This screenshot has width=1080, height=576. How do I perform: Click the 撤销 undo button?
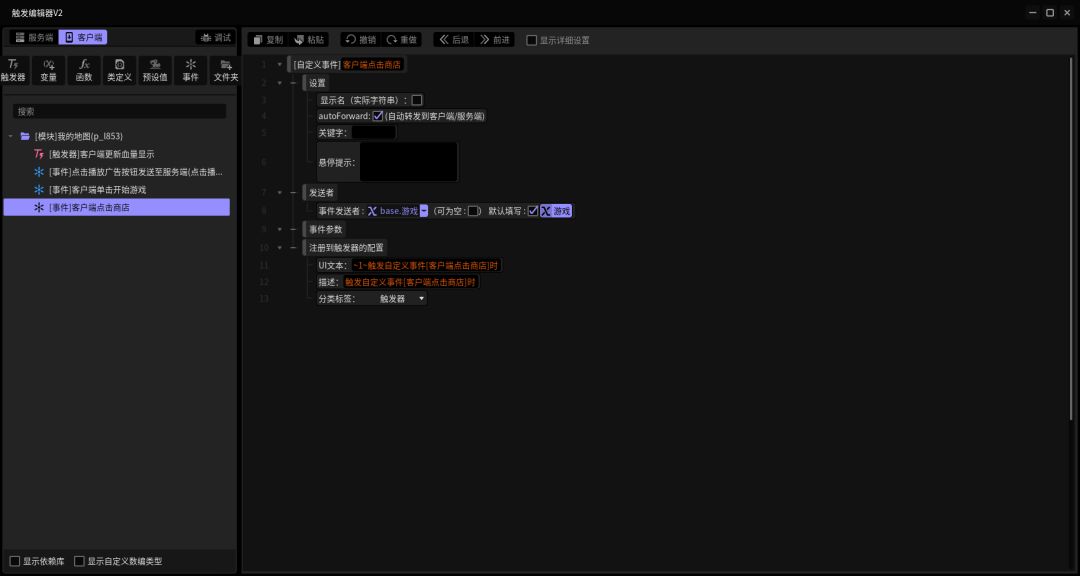pos(361,40)
